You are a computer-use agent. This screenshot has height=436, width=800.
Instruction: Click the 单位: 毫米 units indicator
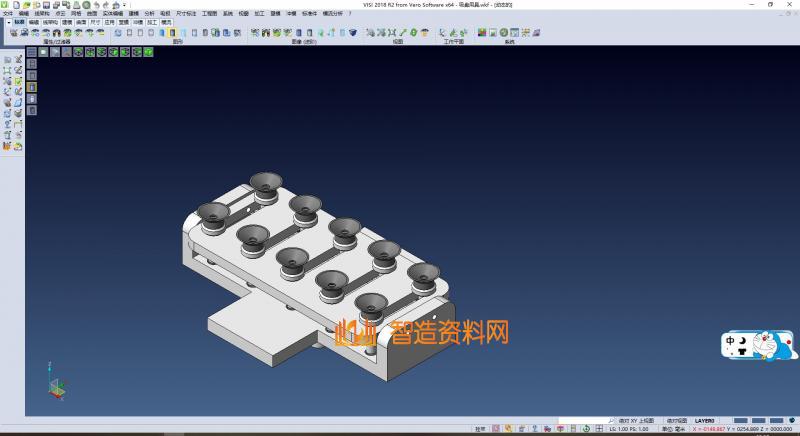tap(673, 429)
